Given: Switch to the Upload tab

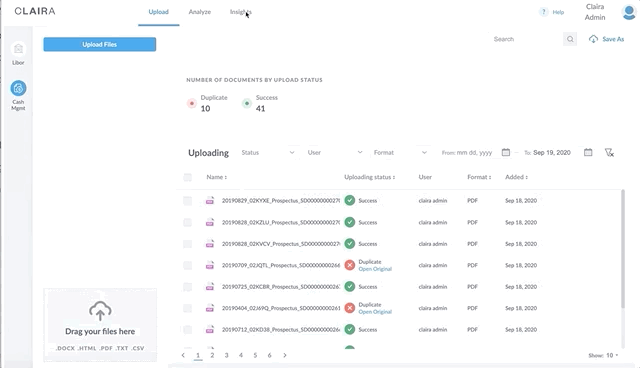Looking at the screenshot, I should [x=158, y=12].
